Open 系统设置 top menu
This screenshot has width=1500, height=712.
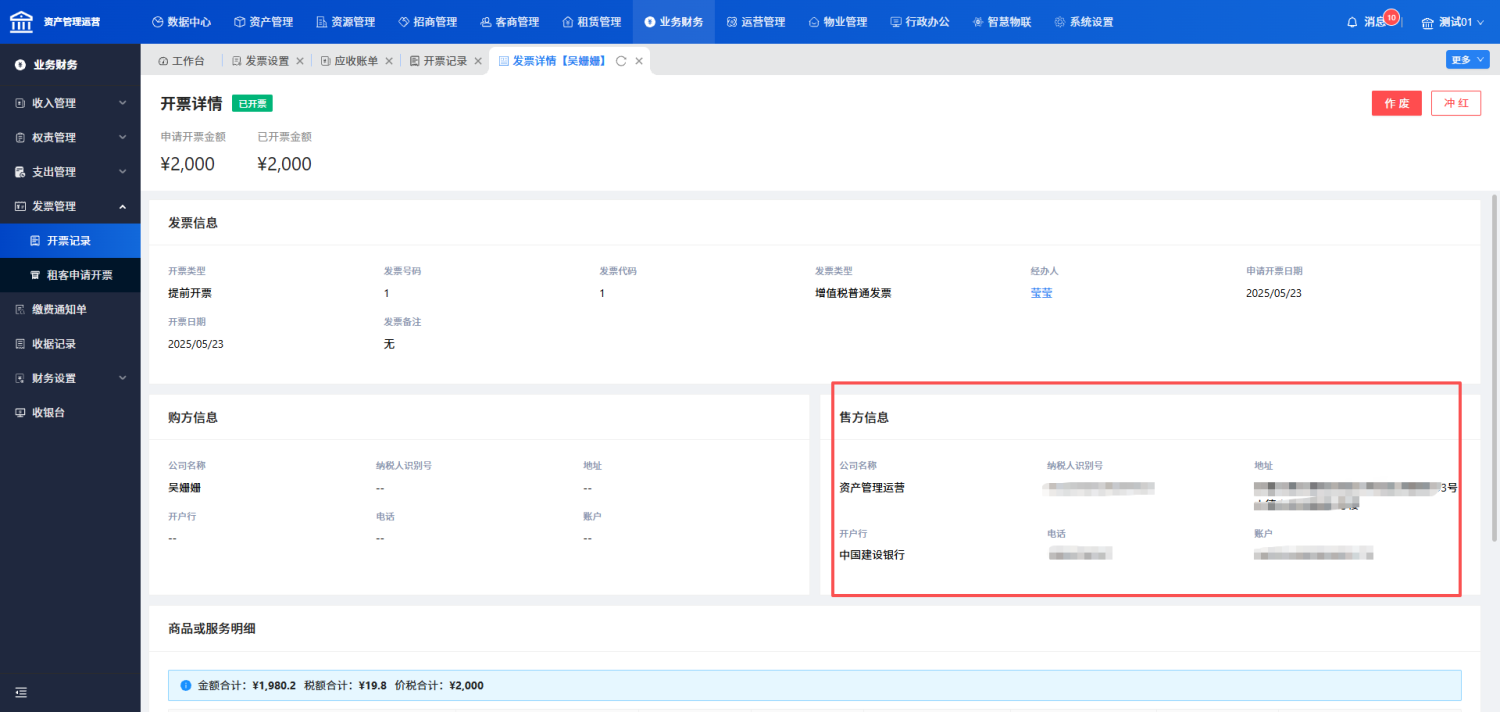[x=1084, y=22]
